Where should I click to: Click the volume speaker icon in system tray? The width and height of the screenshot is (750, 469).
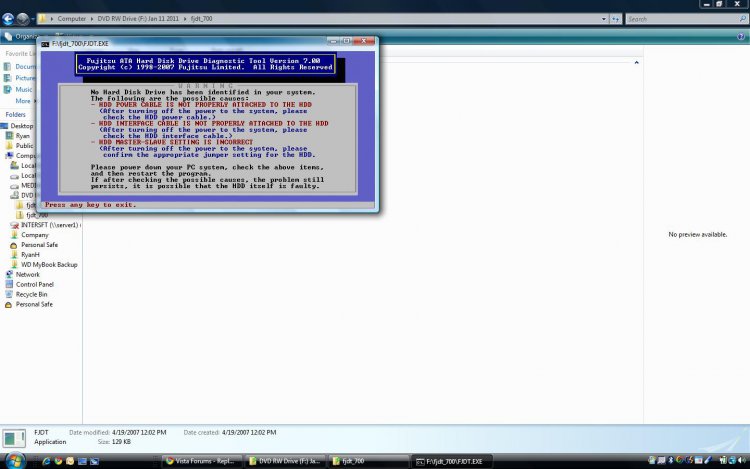point(742,460)
